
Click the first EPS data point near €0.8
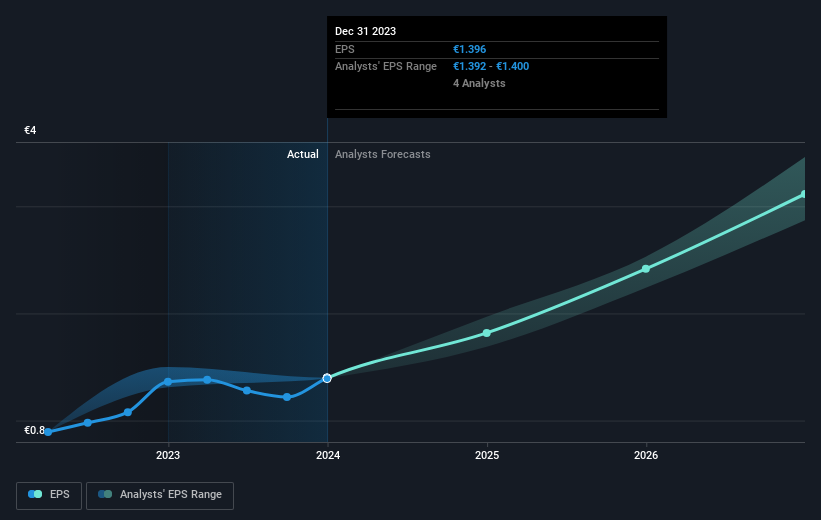(x=48, y=432)
